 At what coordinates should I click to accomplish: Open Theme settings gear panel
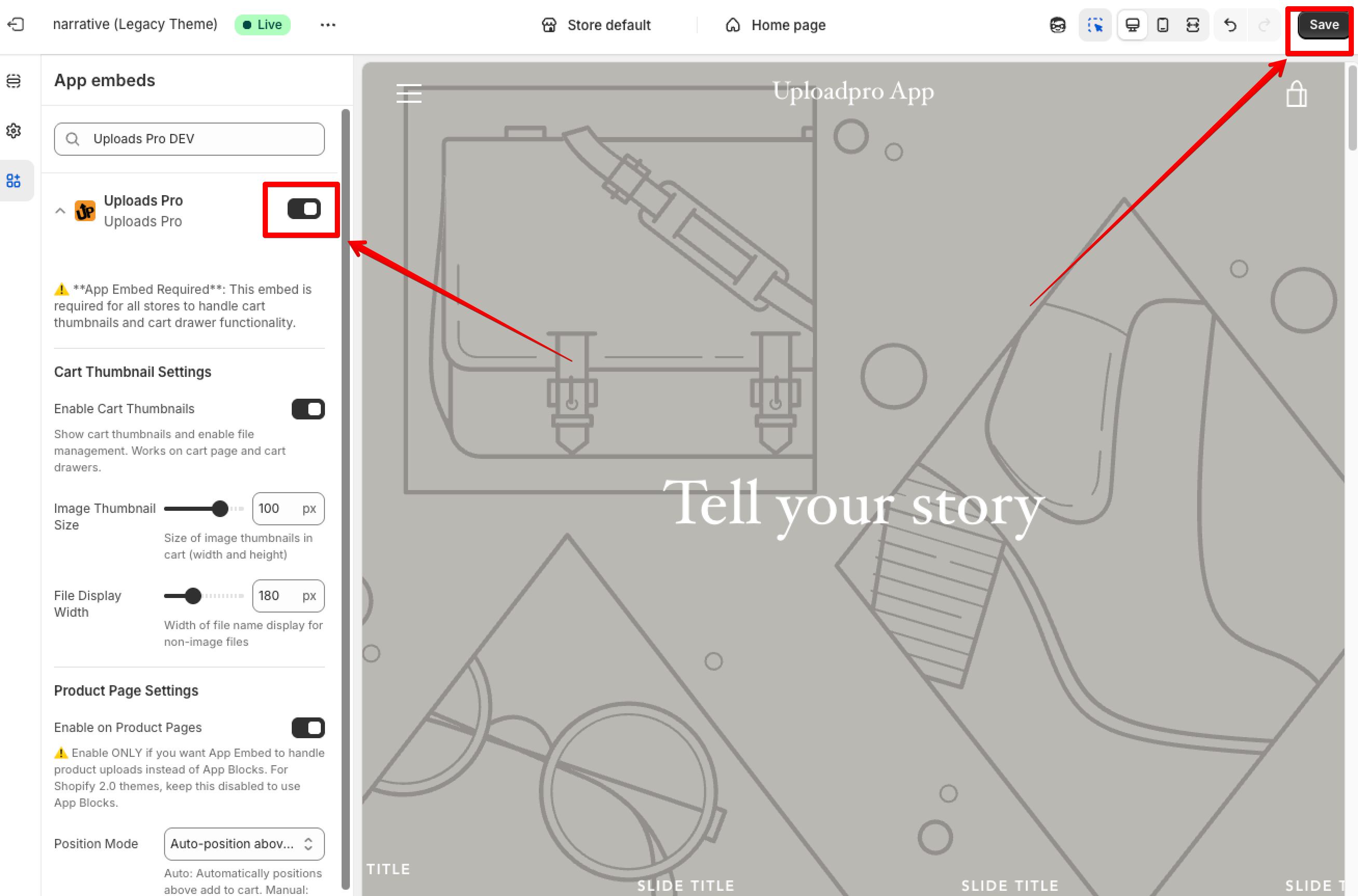(x=13, y=131)
